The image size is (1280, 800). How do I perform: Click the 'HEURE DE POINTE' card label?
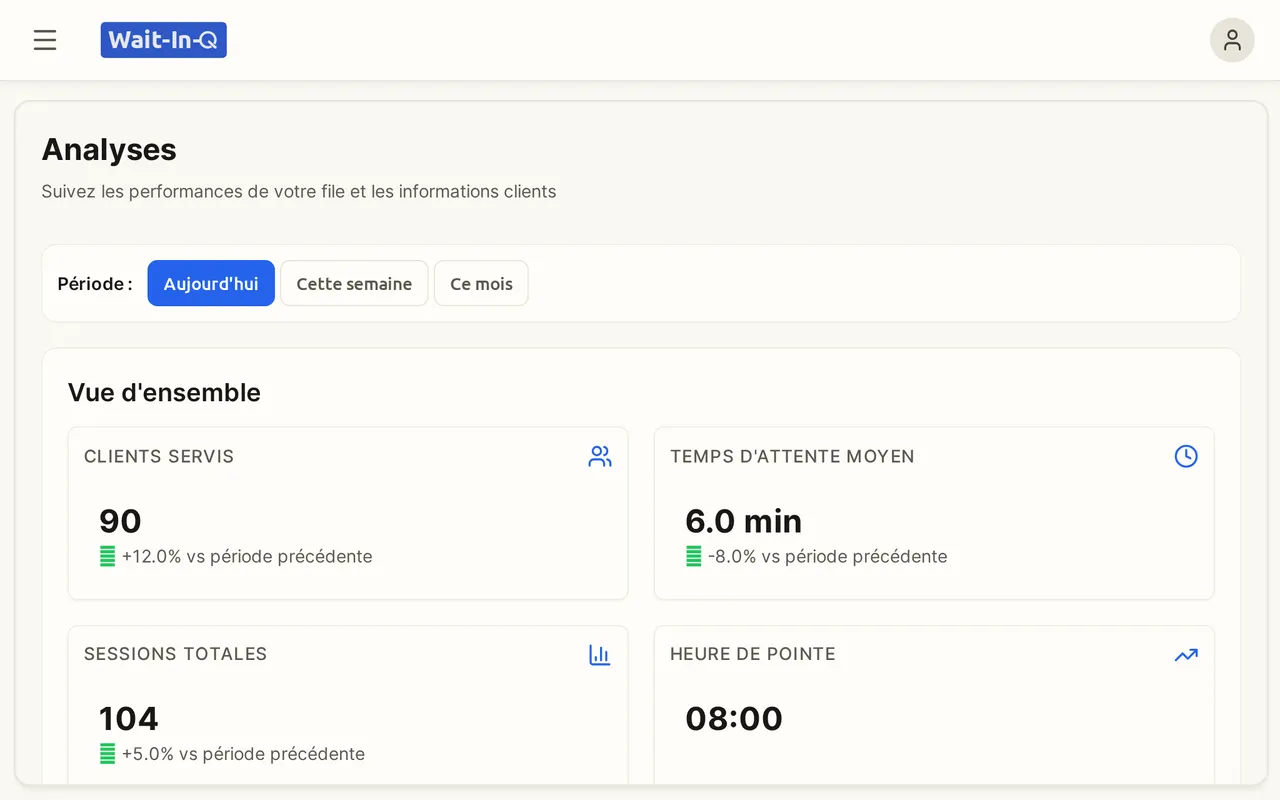(x=753, y=655)
